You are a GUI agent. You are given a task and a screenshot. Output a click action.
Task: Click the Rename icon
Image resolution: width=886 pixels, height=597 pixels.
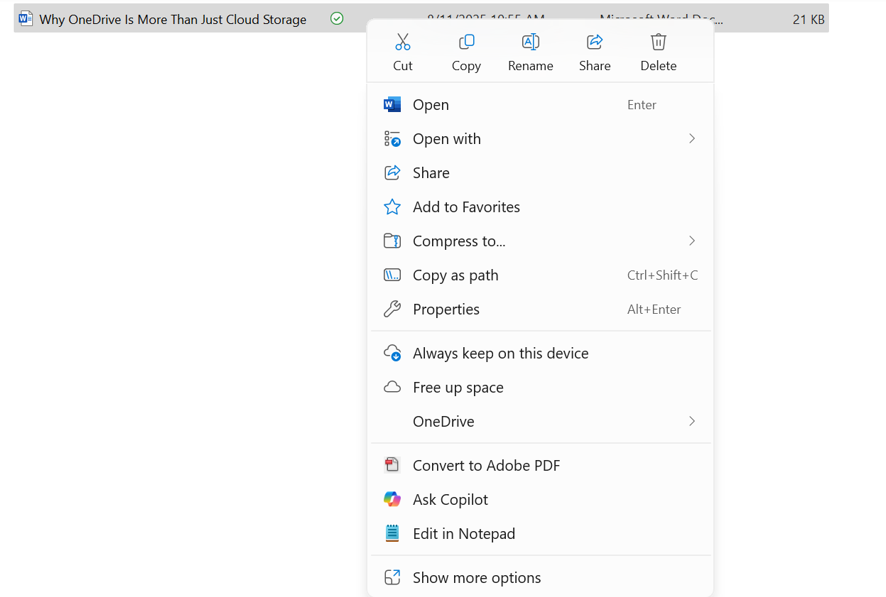(x=531, y=42)
